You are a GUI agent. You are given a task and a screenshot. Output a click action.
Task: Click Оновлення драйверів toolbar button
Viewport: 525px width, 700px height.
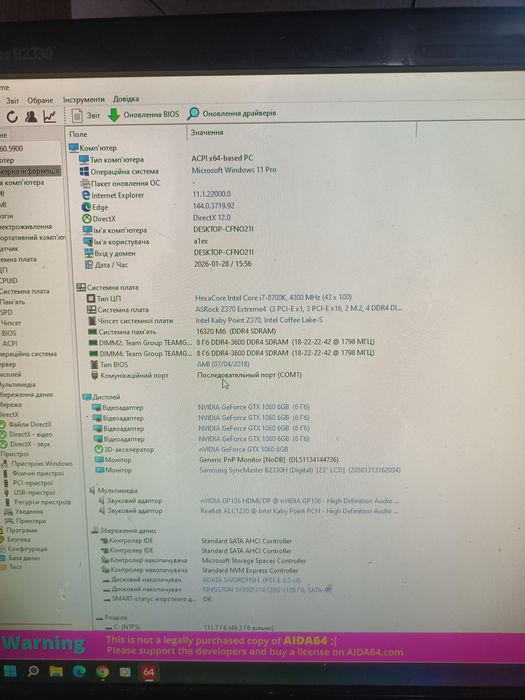[232, 113]
